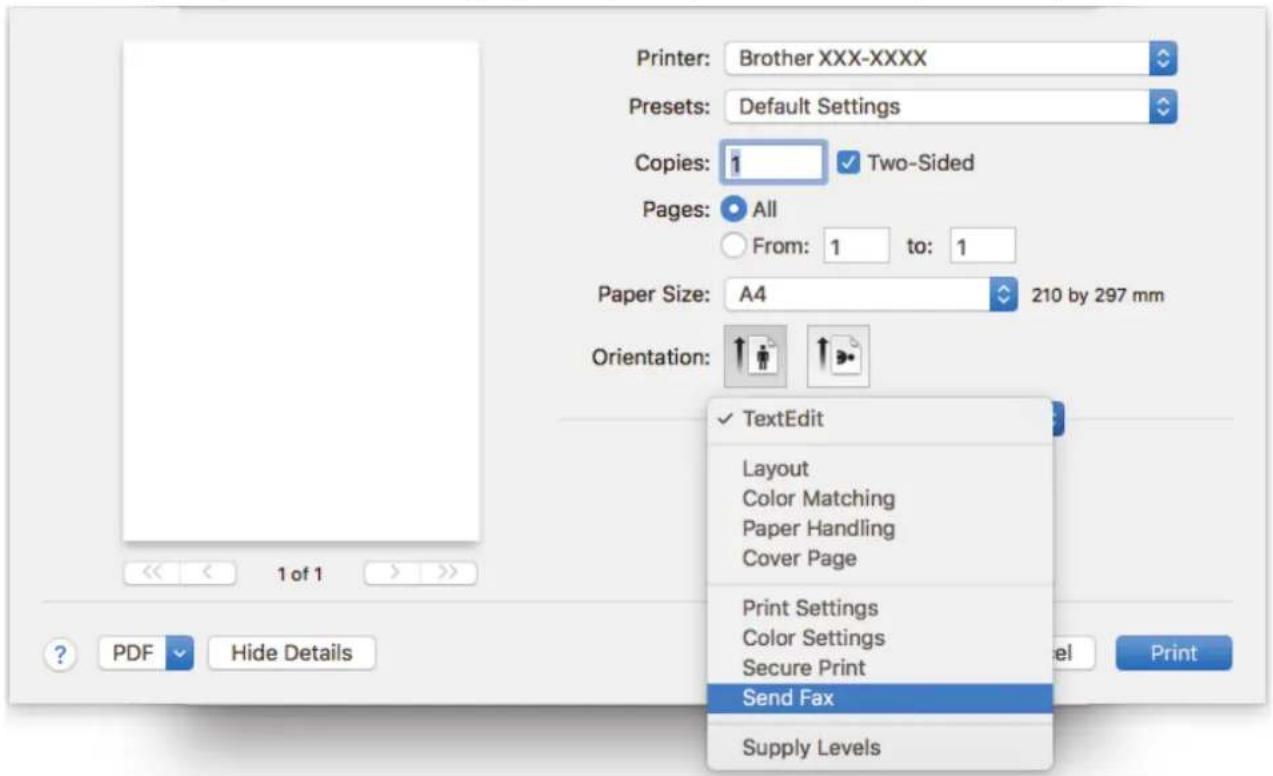Viewport: 1273px width, 776px height.
Task: Choose Paper Handling menu item
Action: [x=880, y=528]
